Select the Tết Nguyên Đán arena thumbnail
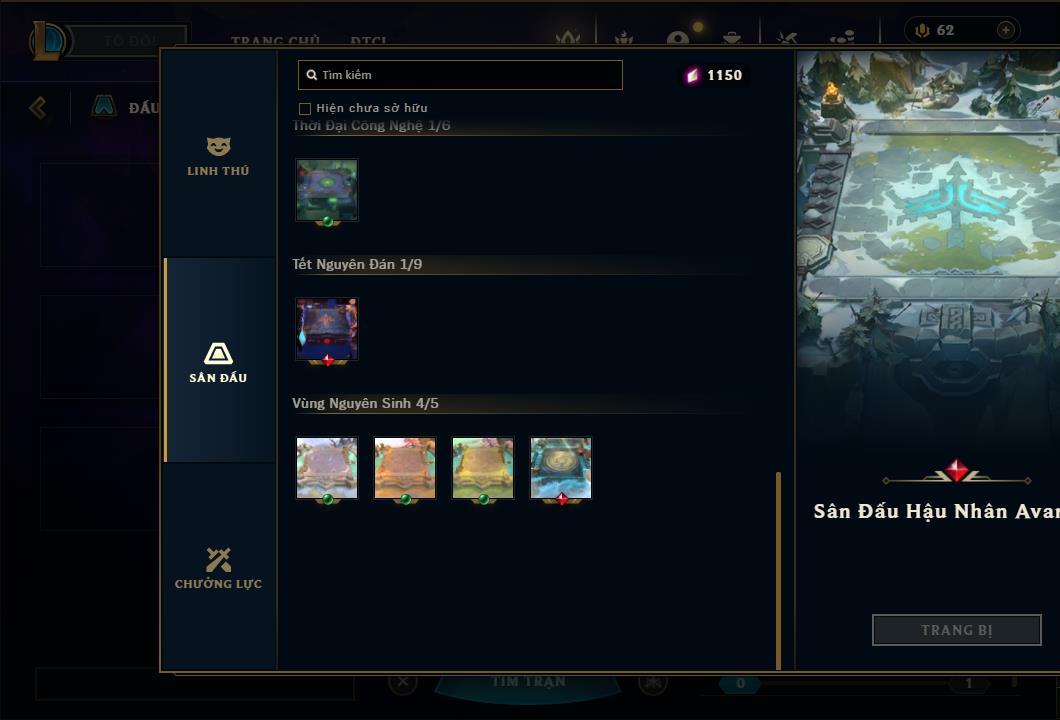The height and width of the screenshot is (720, 1060). tap(327, 329)
